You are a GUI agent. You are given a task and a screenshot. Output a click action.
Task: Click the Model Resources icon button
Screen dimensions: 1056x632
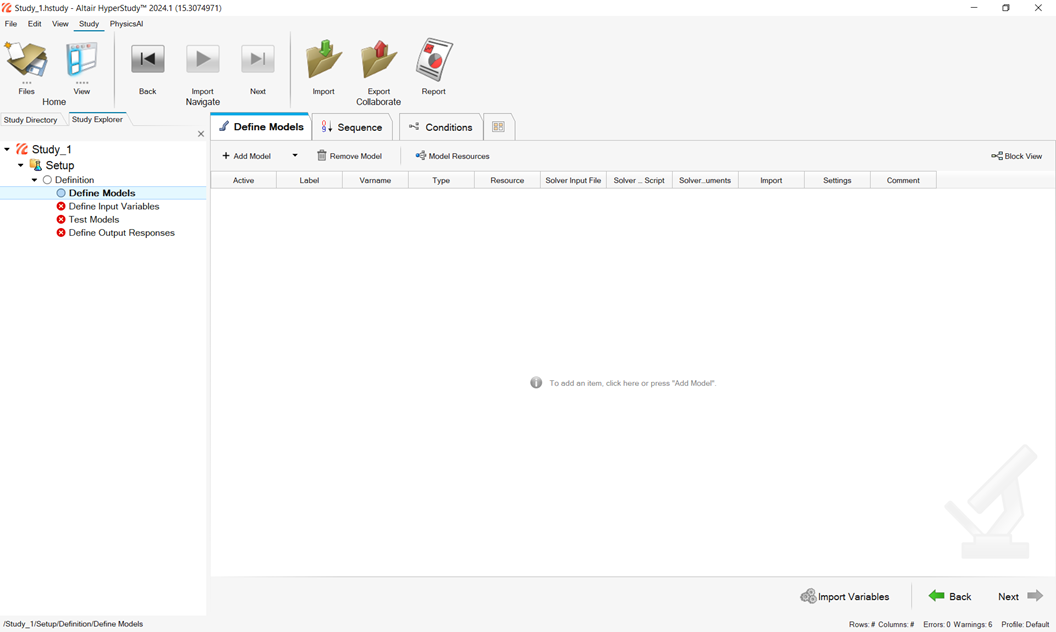click(420, 156)
